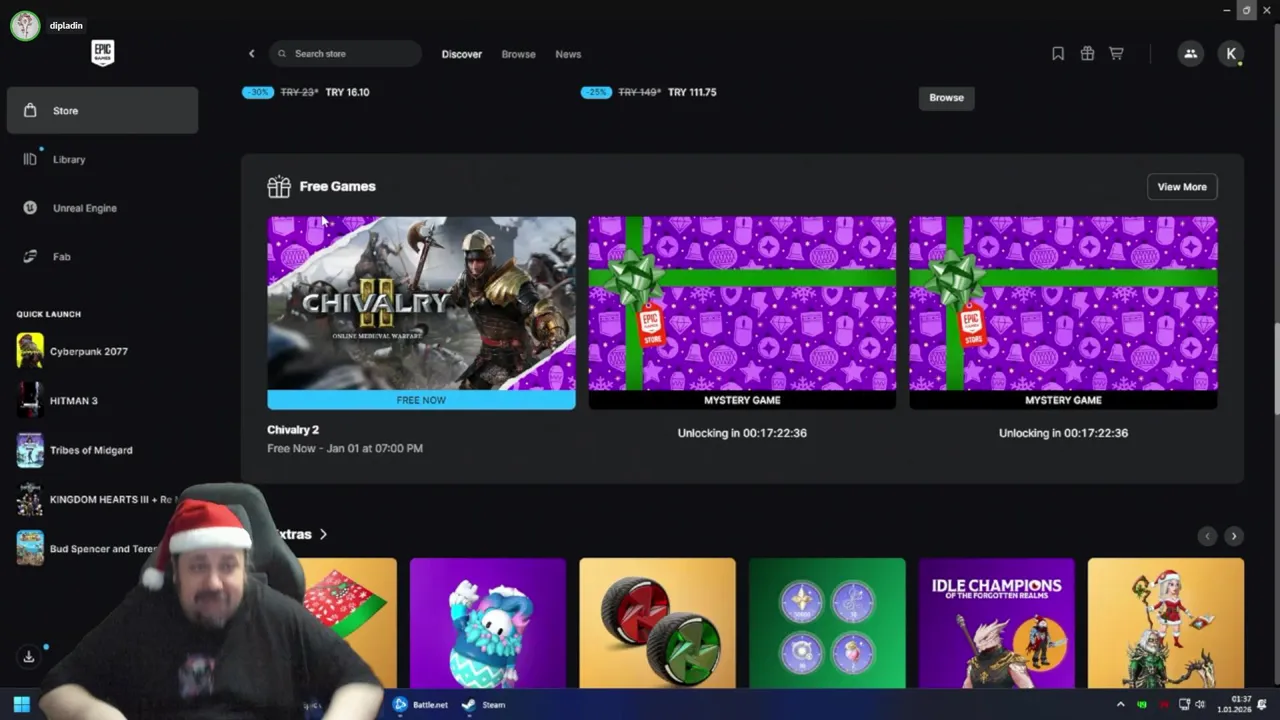
Task: Switch to the Browse tab
Action: tap(518, 54)
